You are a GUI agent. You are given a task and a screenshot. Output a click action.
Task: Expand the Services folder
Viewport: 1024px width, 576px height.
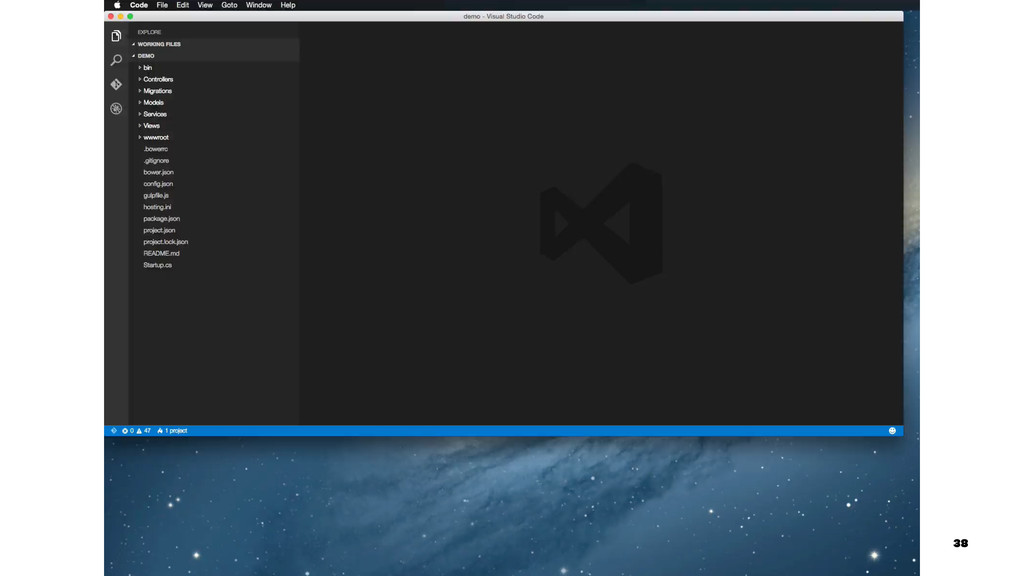(x=155, y=114)
